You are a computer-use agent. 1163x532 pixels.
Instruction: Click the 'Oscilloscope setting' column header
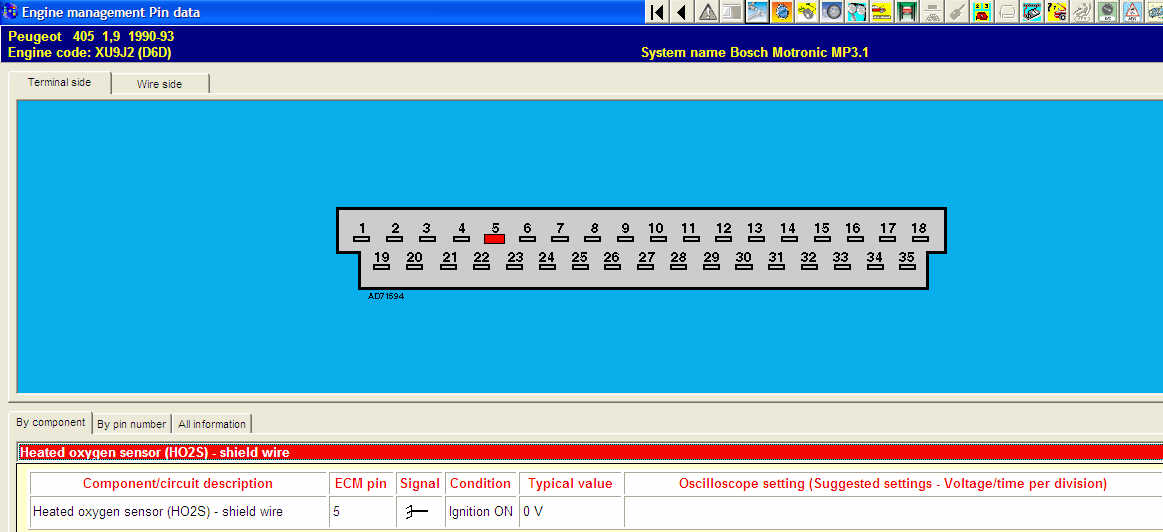point(893,484)
